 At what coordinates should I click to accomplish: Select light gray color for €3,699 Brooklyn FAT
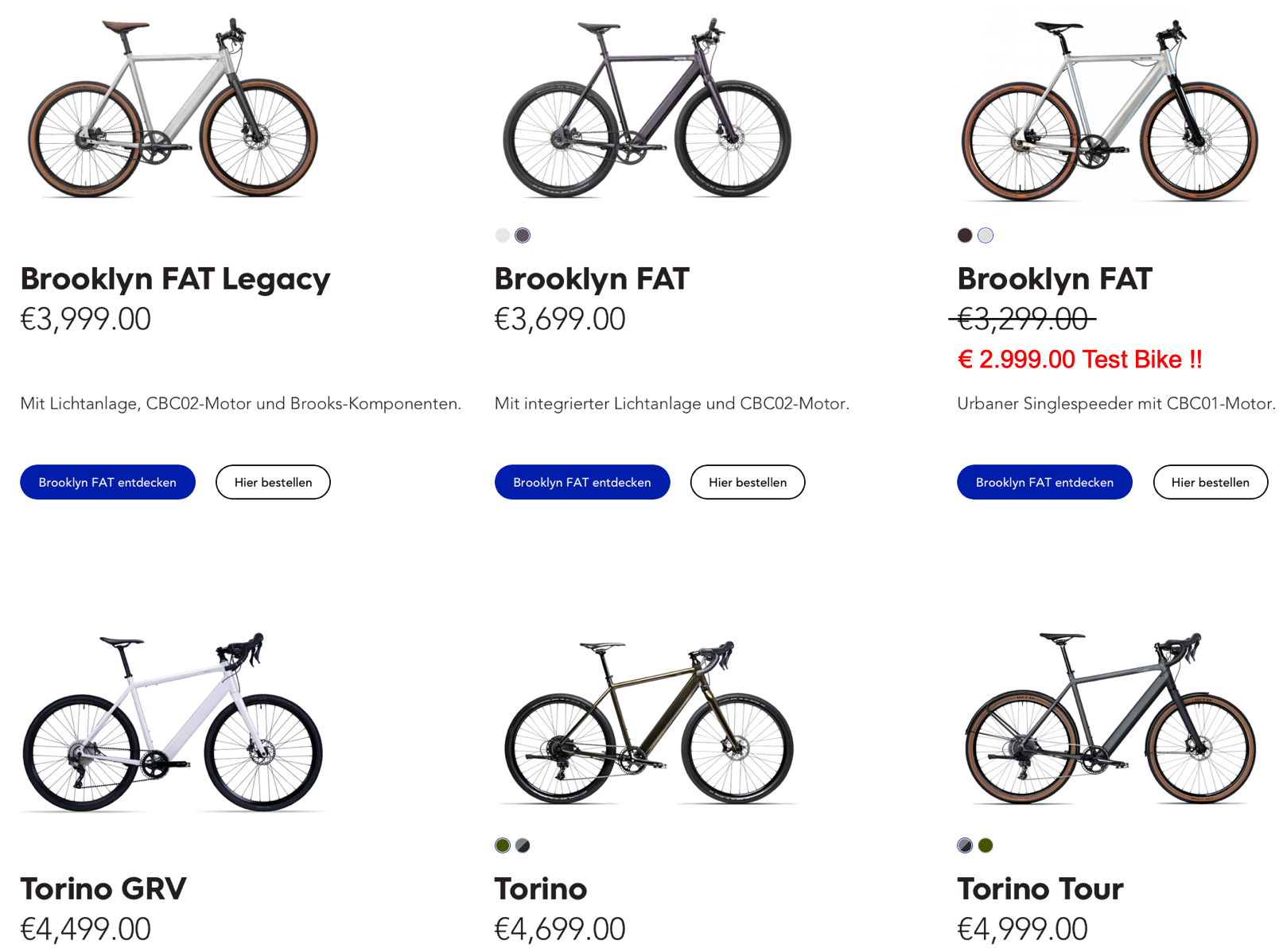tap(502, 235)
